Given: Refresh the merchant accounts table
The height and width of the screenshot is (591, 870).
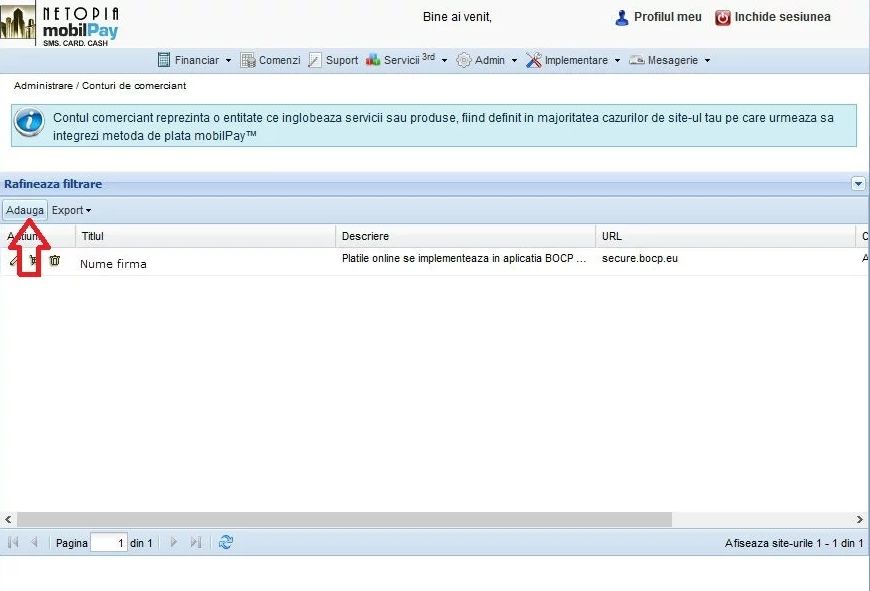Looking at the screenshot, I should click(226, 542).
